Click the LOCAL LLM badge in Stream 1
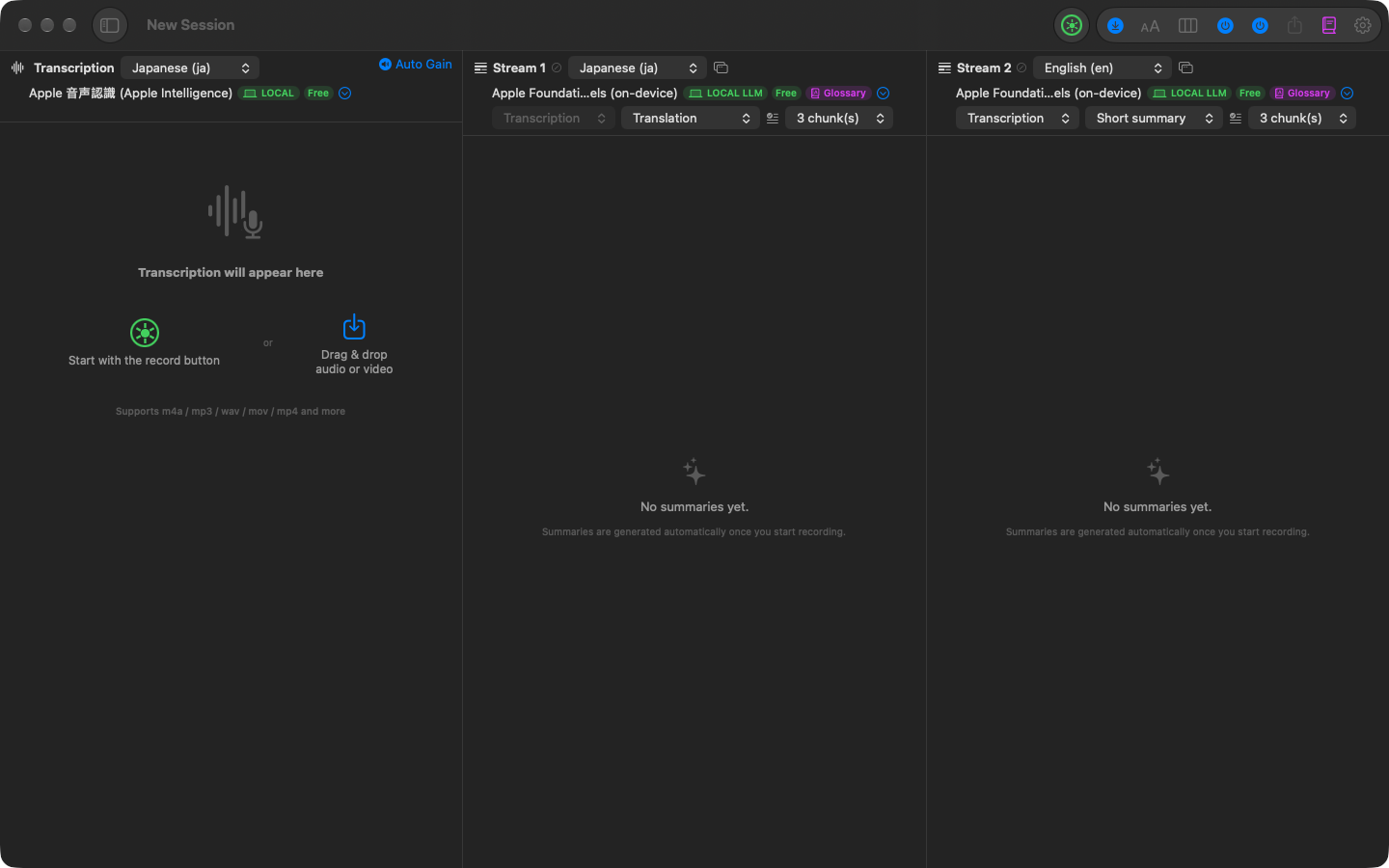This screenshot has height=868, width=1389. pos(725,94)
